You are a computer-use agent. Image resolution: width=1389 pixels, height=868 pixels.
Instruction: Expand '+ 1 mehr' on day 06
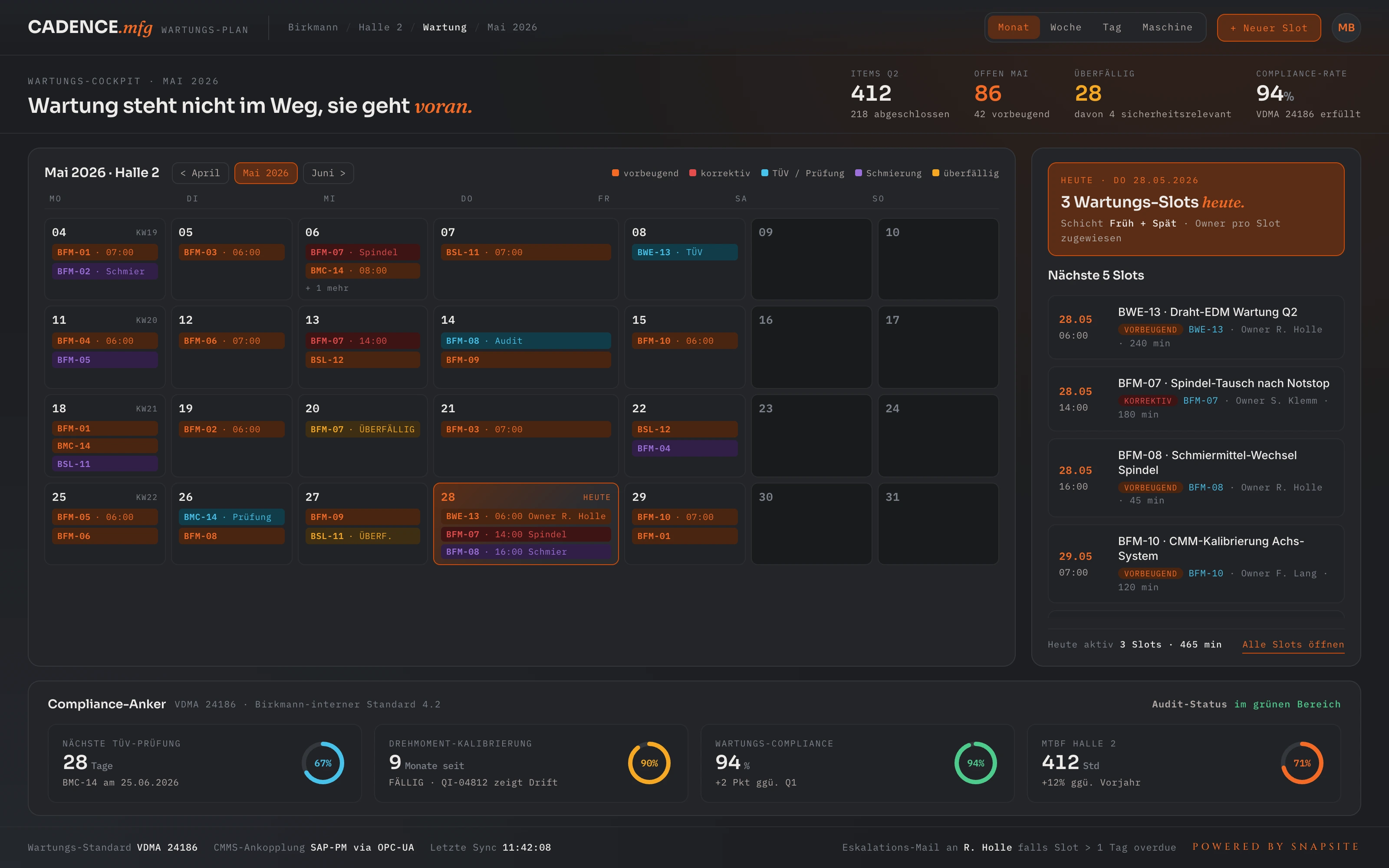click(x=326, y=288)
